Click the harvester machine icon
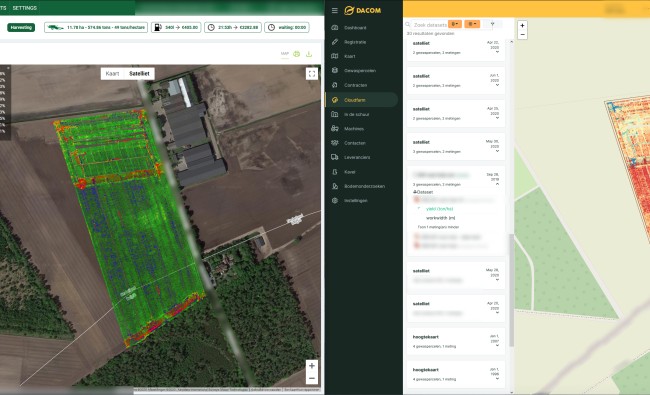The height and width of the screenshot is (395, 650). point(56,27)
